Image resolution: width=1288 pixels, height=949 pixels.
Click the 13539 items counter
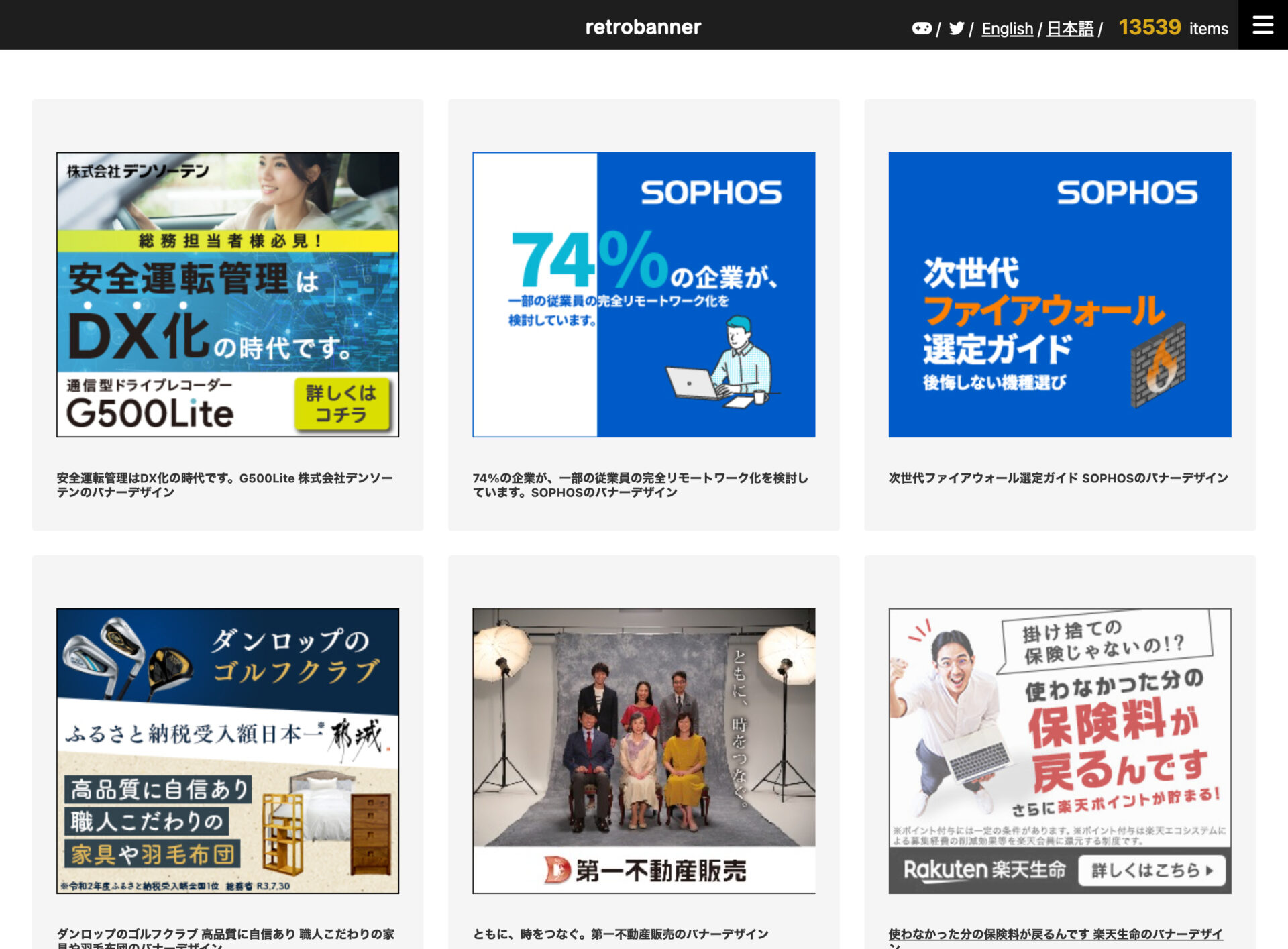click(x=1173, y=27)
